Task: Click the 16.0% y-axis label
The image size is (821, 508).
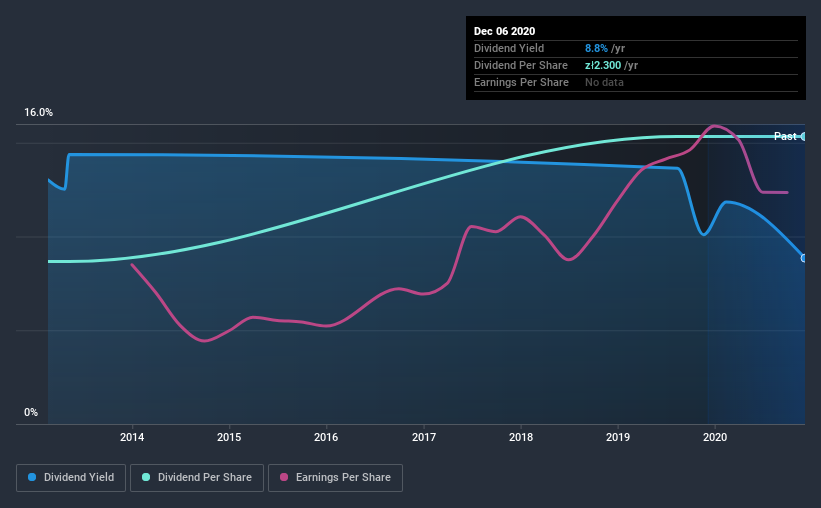Action: tap(39, 113)
